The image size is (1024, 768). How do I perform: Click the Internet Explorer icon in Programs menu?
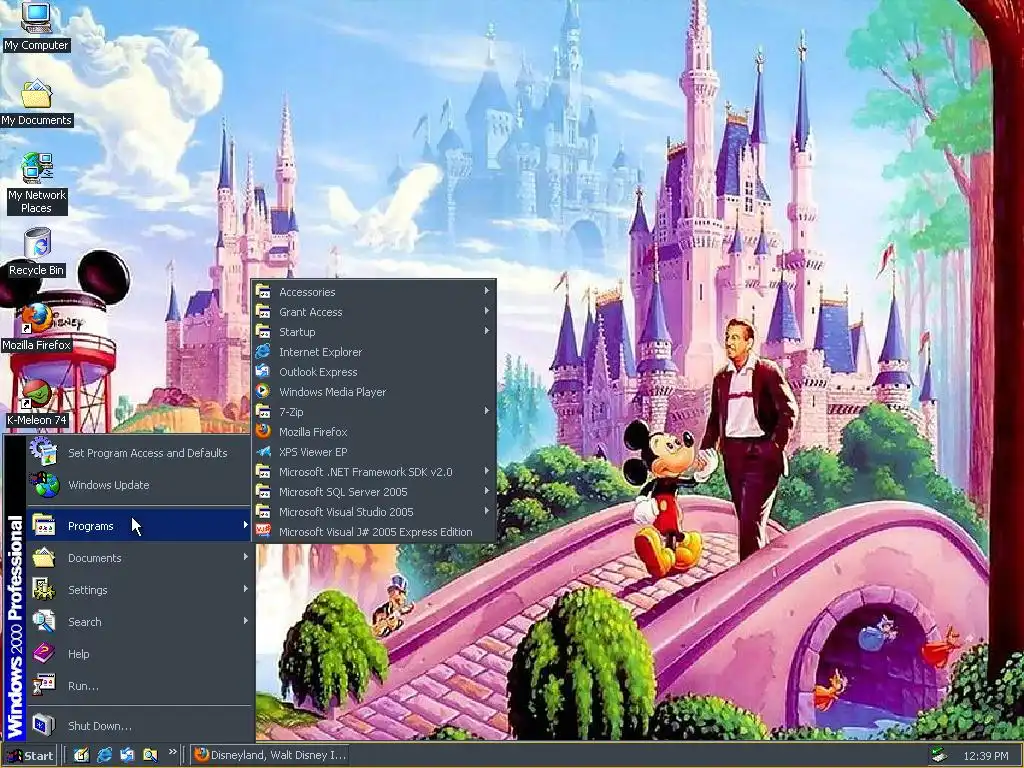click(263, 351)
